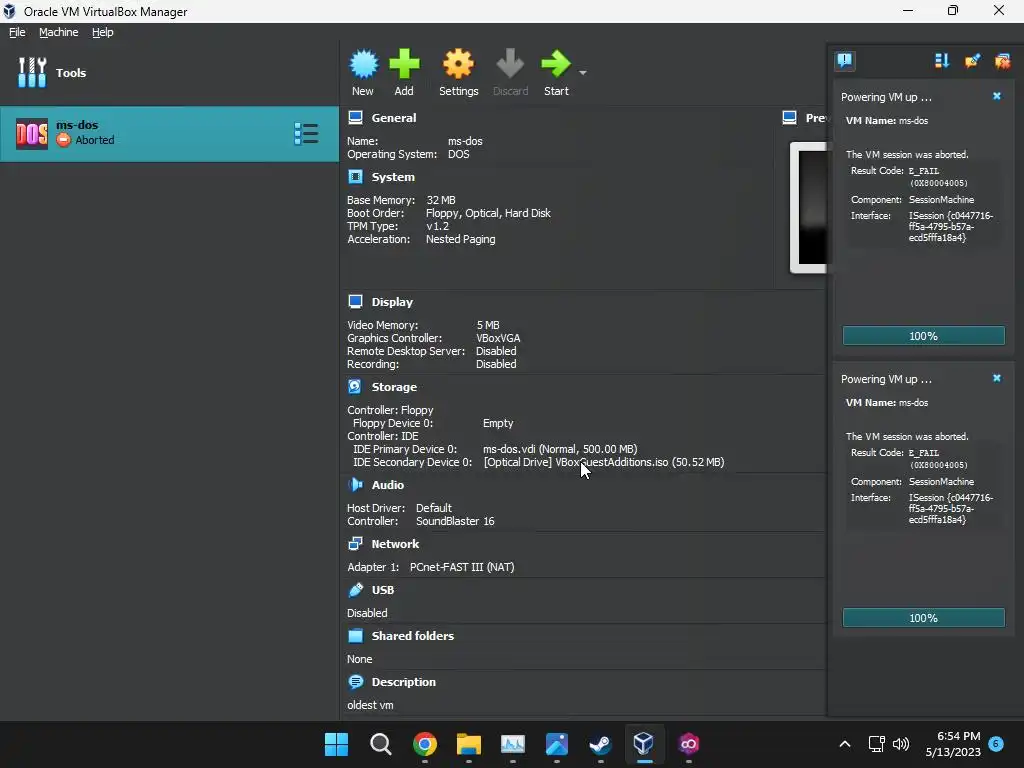
Task: Toggle the notification center icon
Action: [845, 61]
